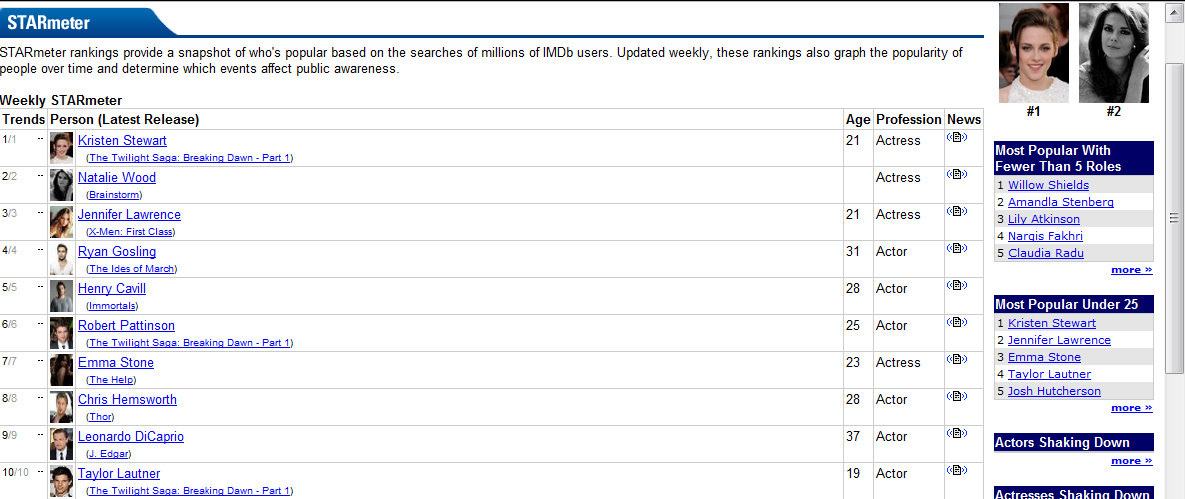Image resolution: width=1185 pixels, height=499 pixels.
Task: Click the news icon in Leonardo DiCaprio's row
Action: 957,433
